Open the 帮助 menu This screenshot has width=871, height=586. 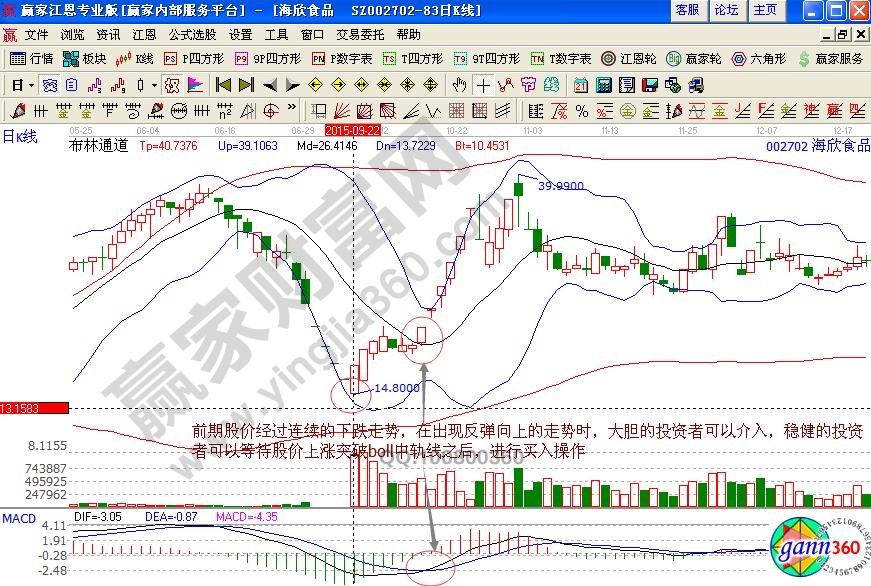click(x=408, y=34)
